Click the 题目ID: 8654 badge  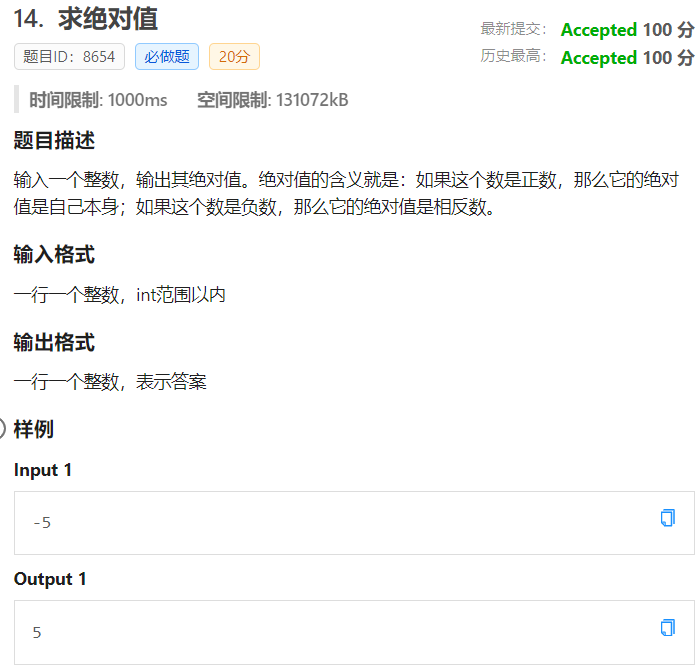point(69,57)
